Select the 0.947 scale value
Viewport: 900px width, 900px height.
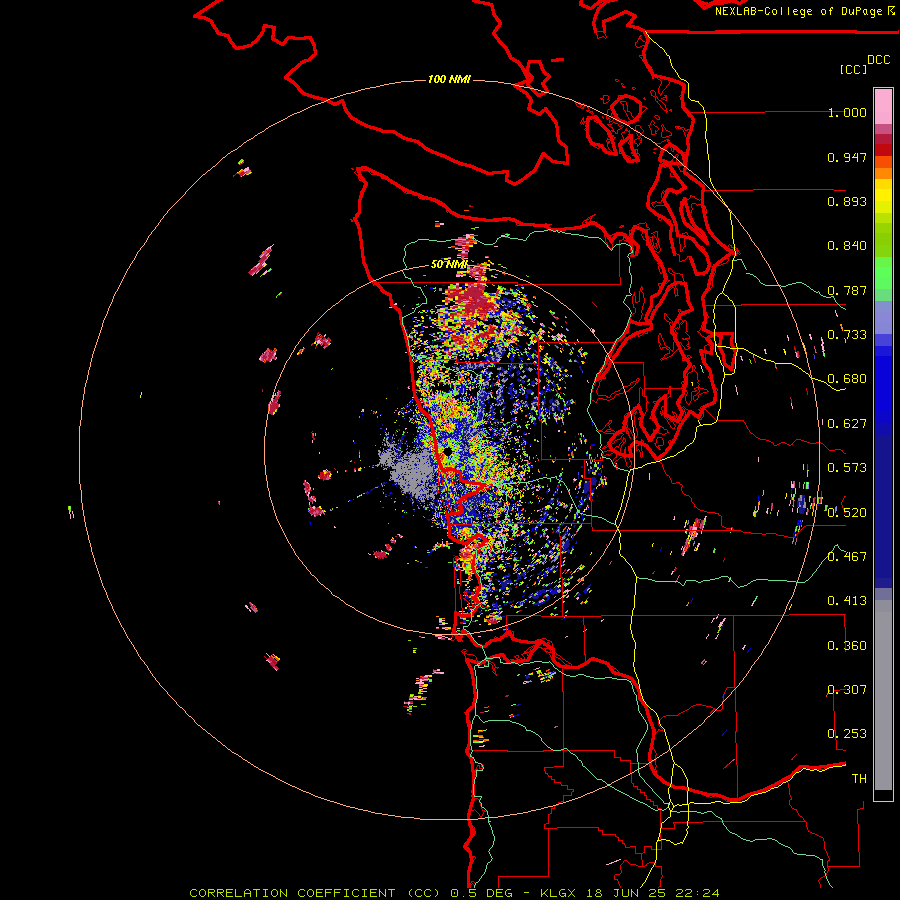[x=847, y=157]
